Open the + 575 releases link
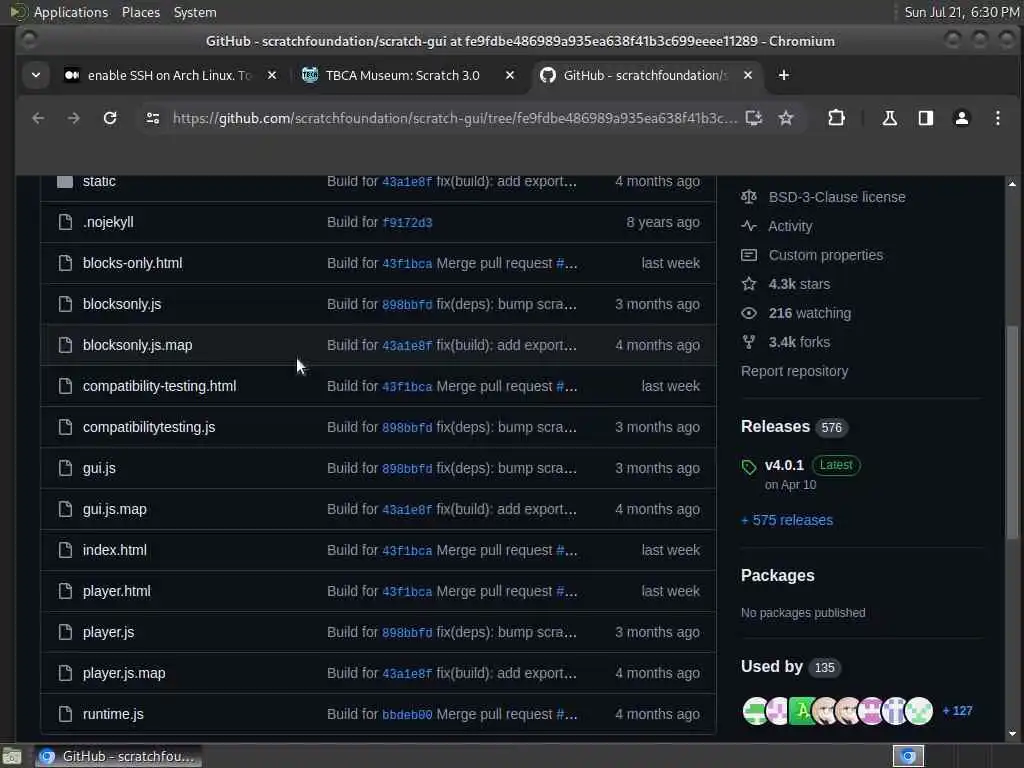This screenshot has width=1024, height=768. (x=787, y=520)
